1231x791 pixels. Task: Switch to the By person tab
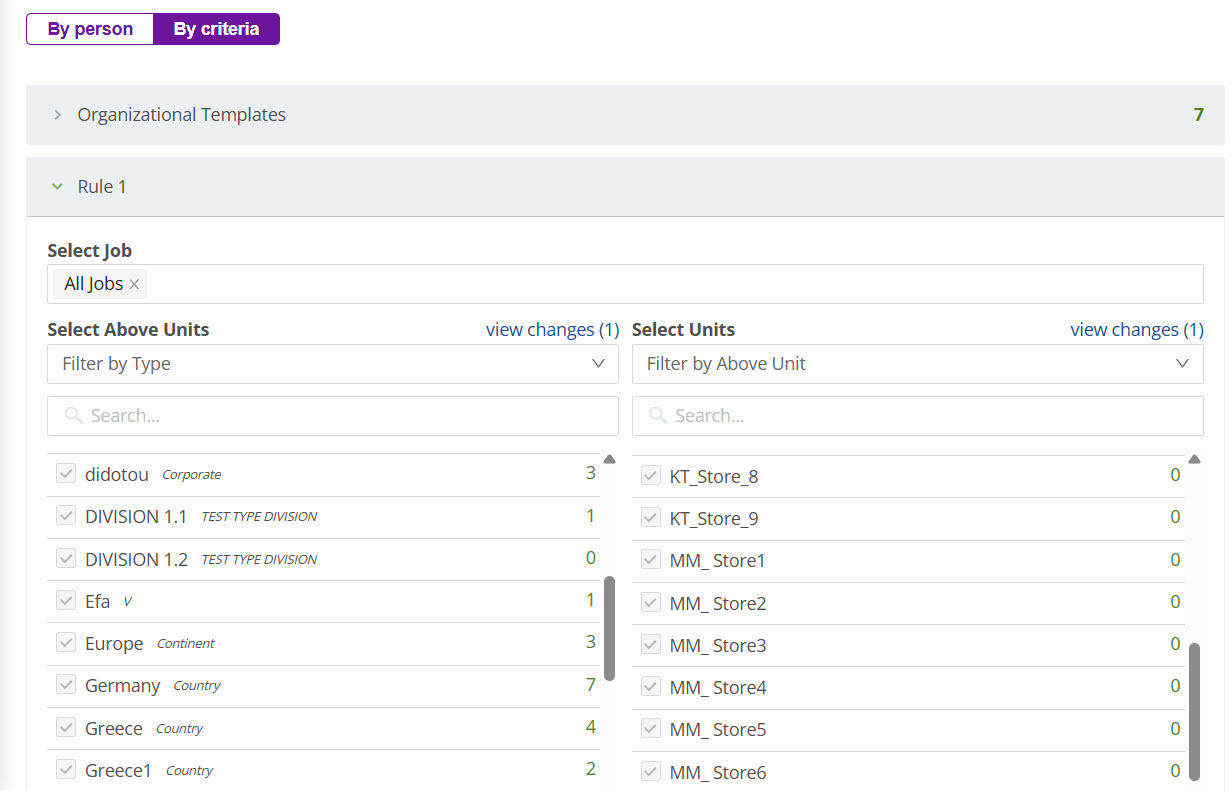(90, 29)
